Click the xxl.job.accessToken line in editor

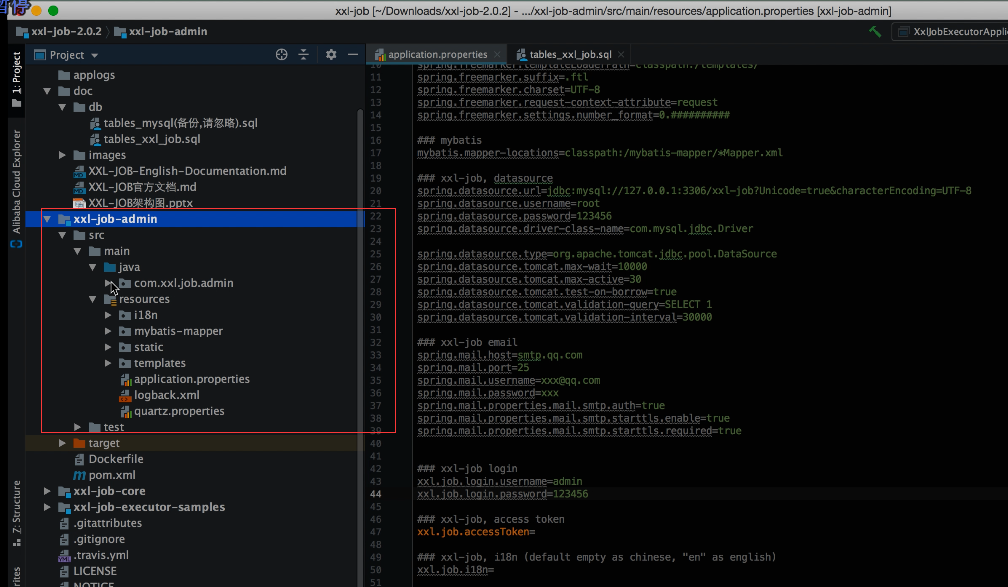pos(476,532)
